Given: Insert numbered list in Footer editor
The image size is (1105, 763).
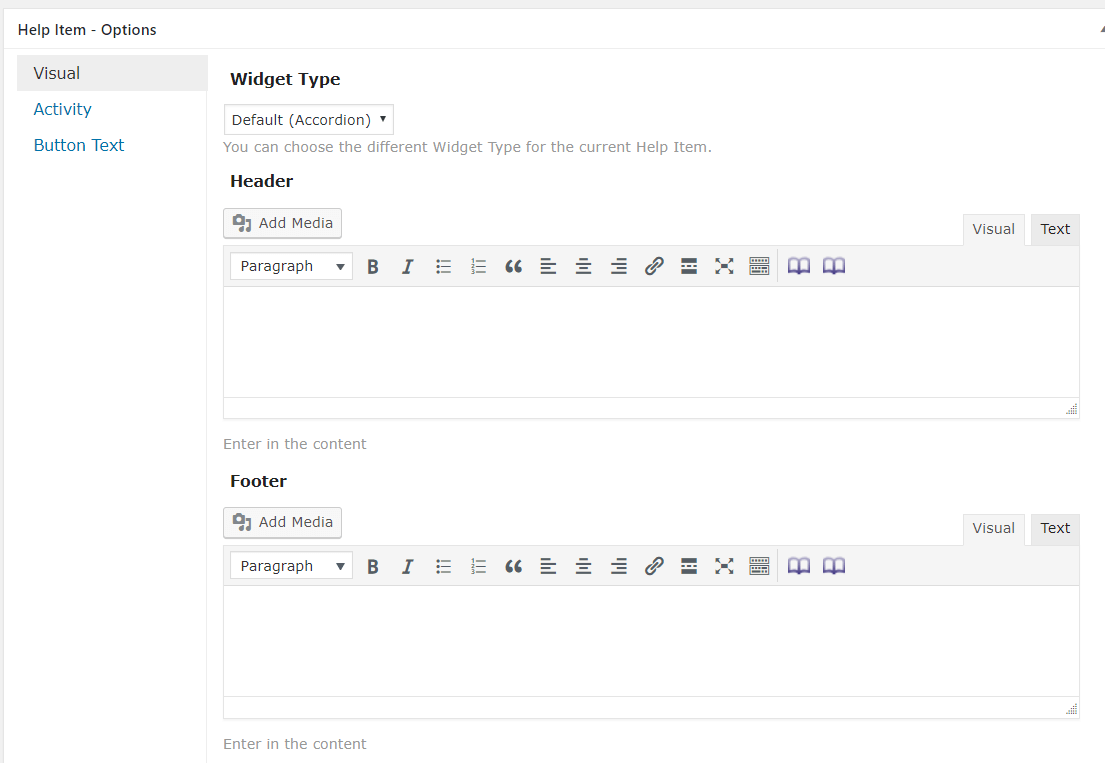Looking at the screenshot, I should click(478, 567).
